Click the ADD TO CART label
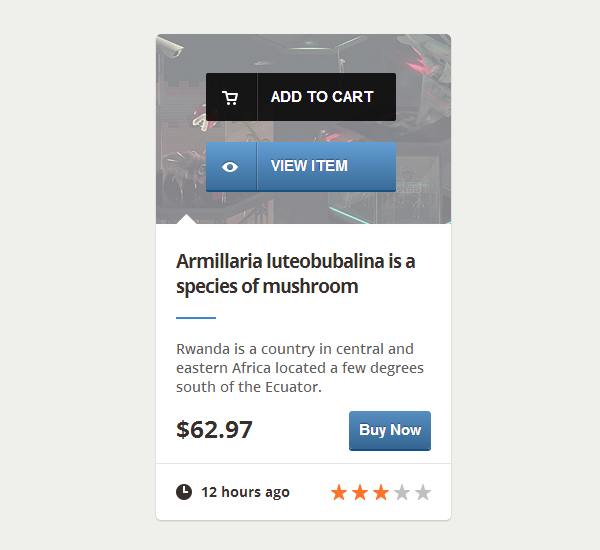This screenshot has width=600, height=550. (322, 97)
